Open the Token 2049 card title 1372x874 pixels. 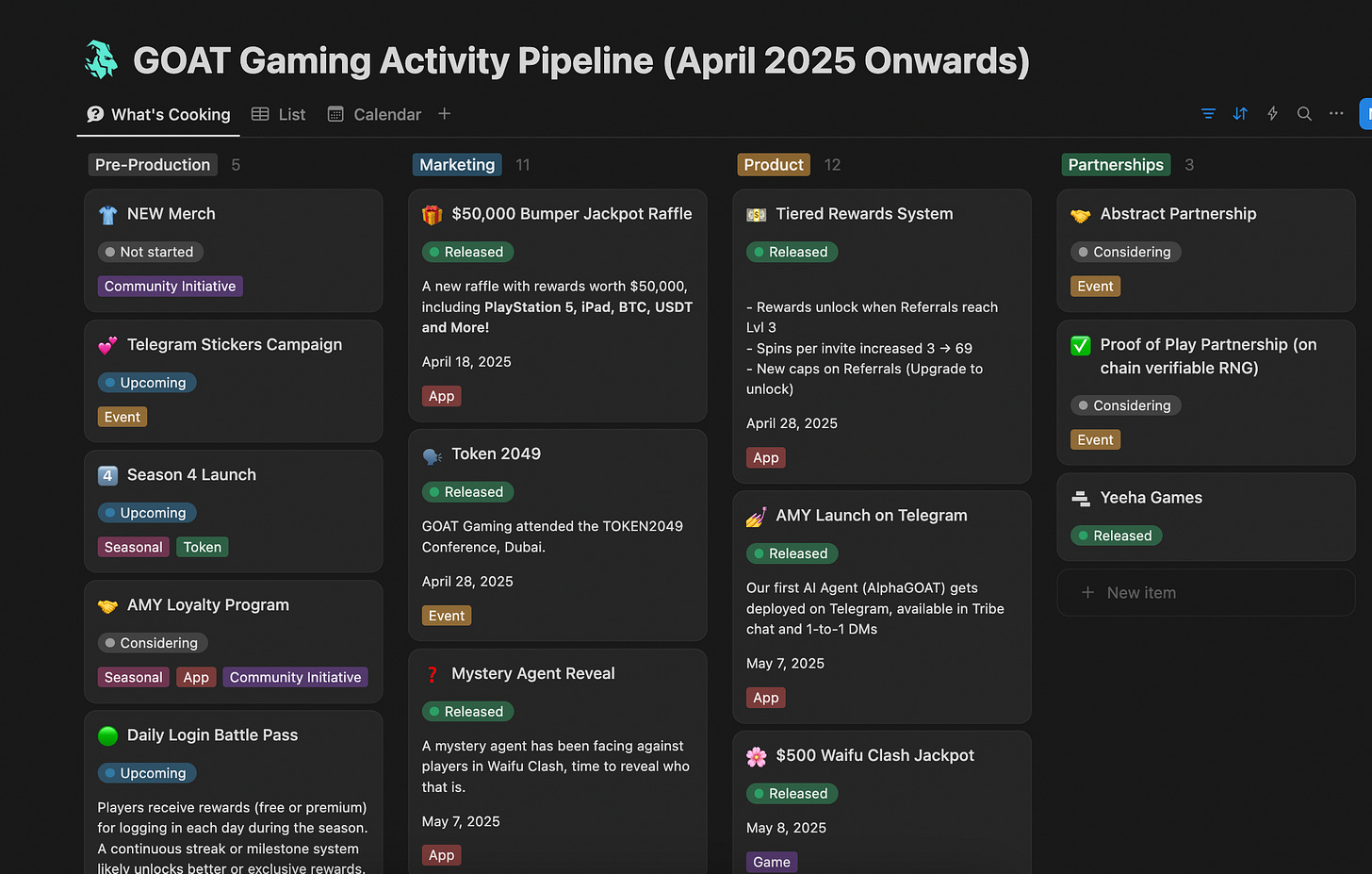click(496, 453)
